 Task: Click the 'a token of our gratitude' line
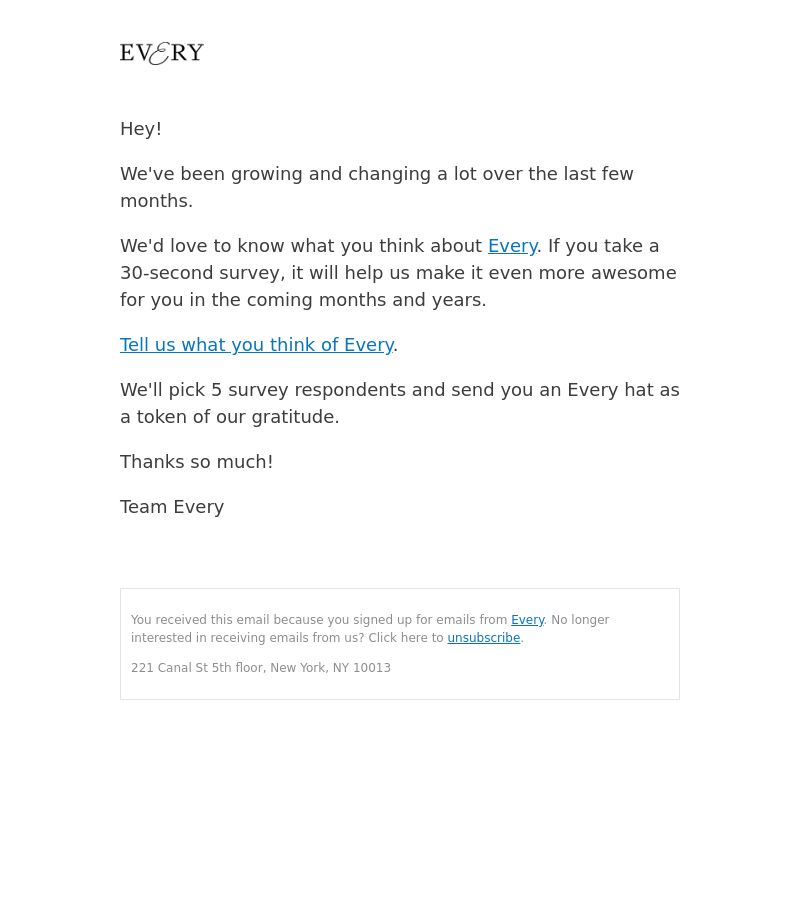coord(230,417)
